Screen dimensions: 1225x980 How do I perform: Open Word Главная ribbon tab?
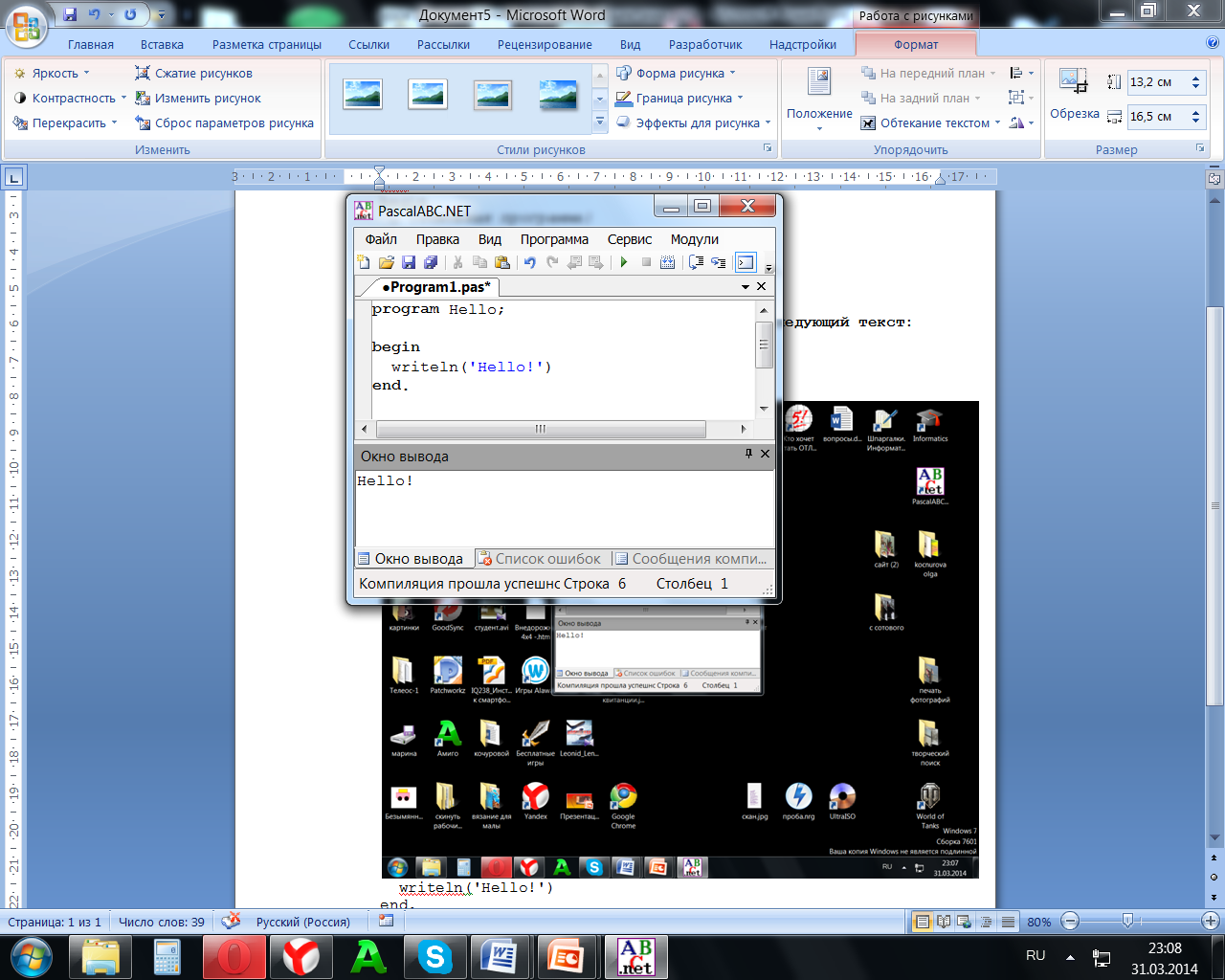[91, 45]
